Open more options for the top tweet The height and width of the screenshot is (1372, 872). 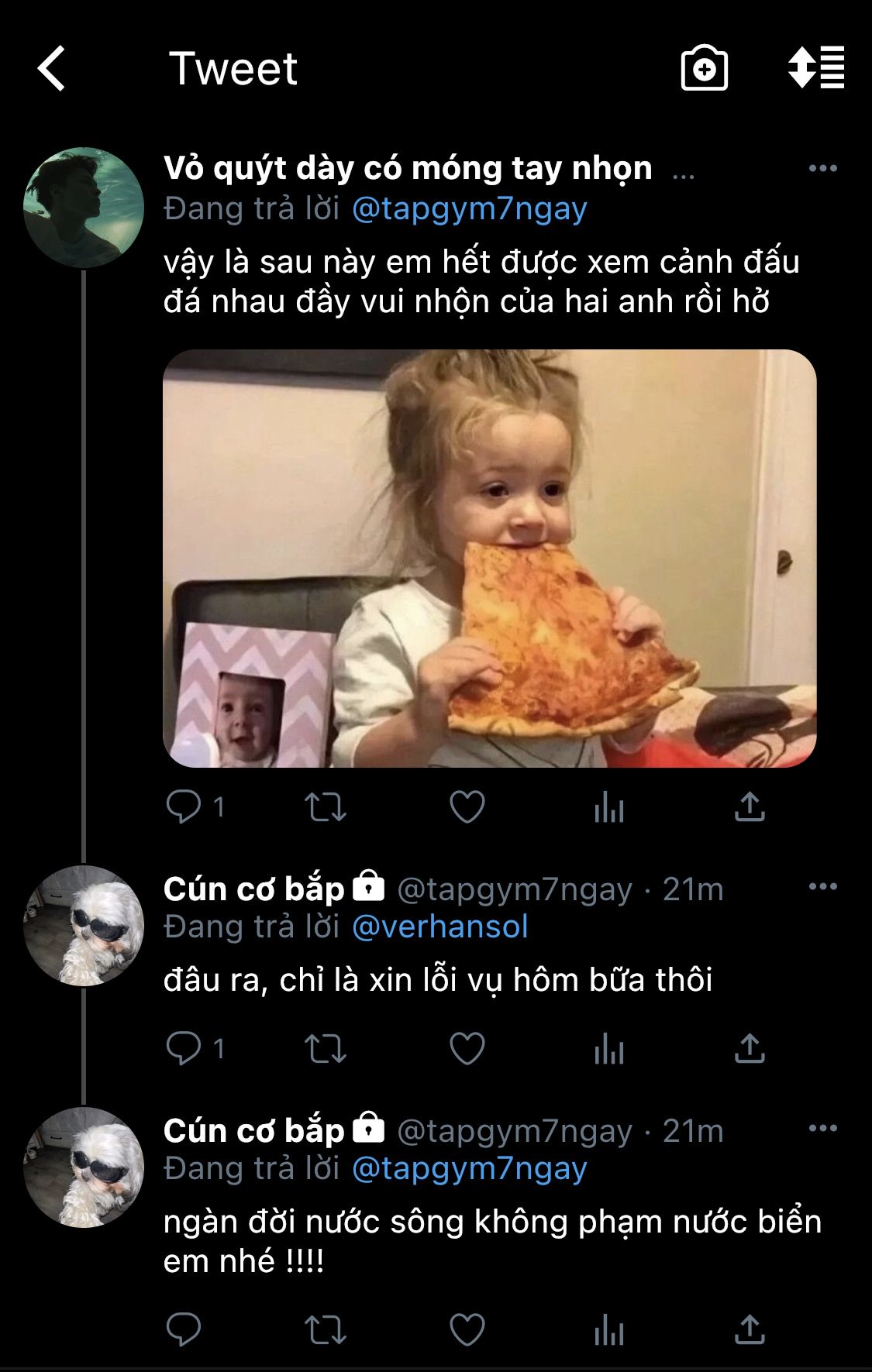(x=822, y=168)
